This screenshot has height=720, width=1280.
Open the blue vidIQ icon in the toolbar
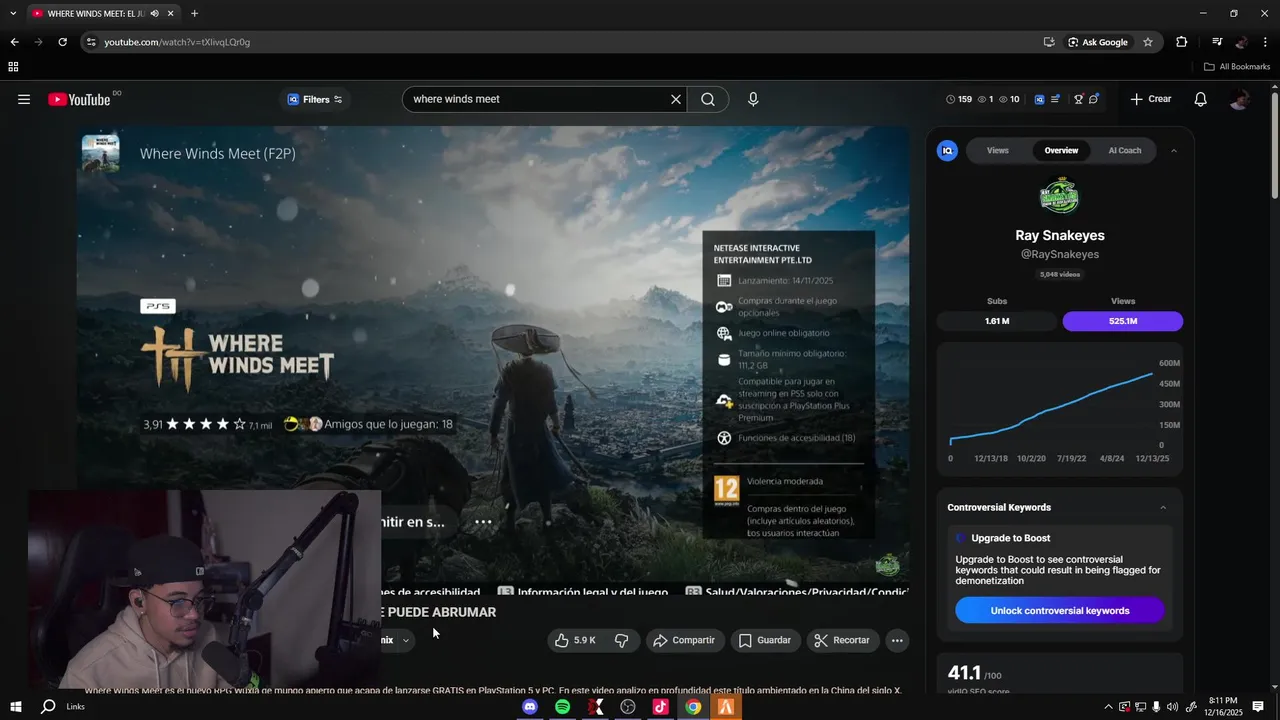[x=1039, y=99]
